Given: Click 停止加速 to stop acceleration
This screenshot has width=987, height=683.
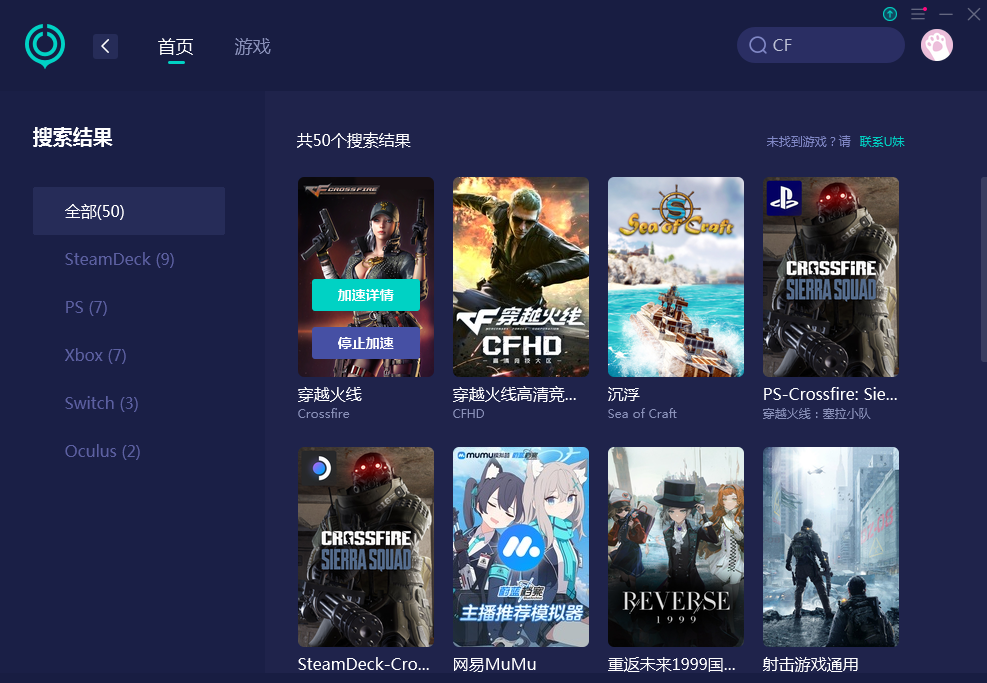Looking at the screenshot, I should click(366, 343).
